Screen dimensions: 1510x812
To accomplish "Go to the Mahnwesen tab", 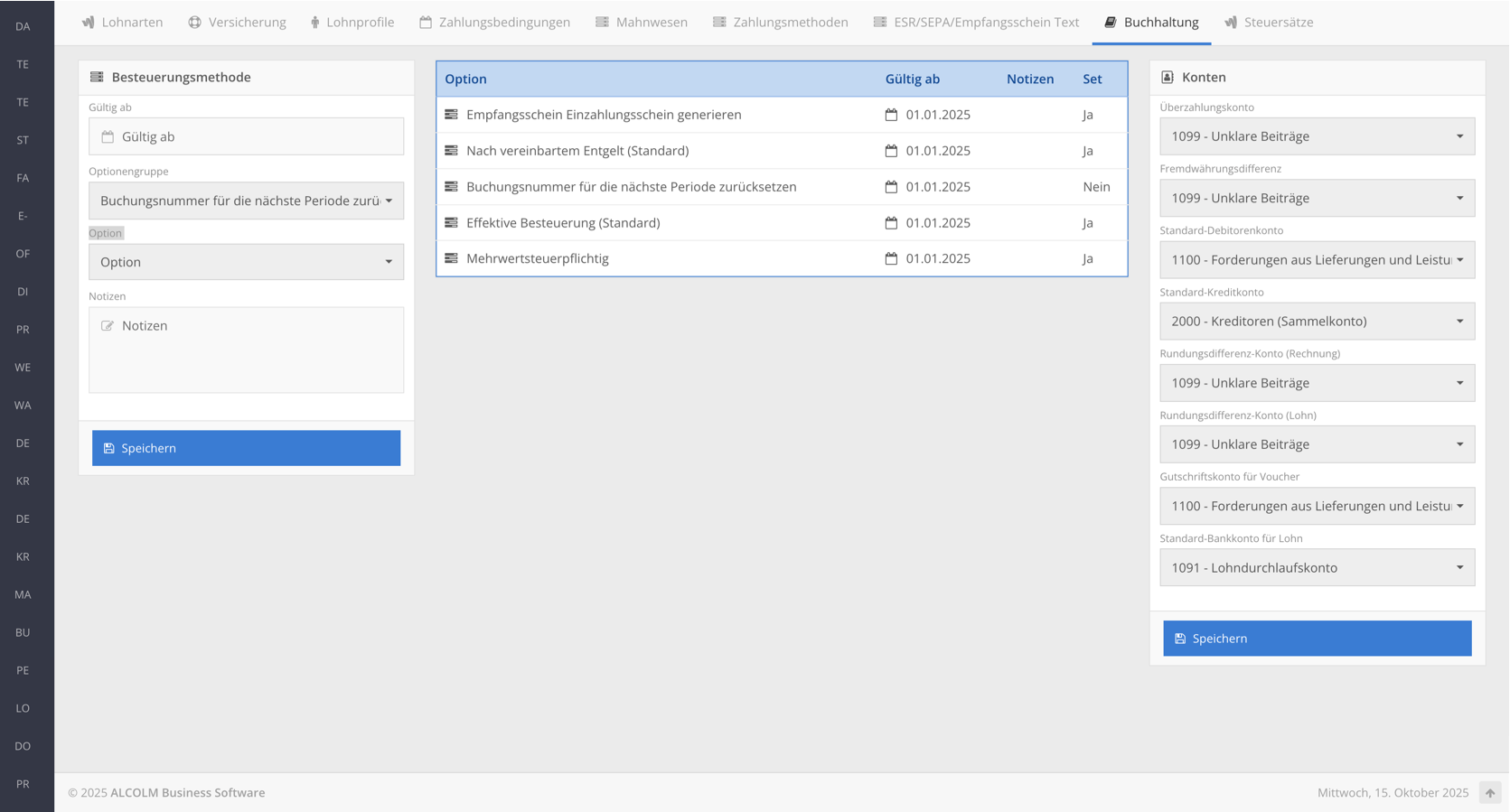I will click(642, 23).
